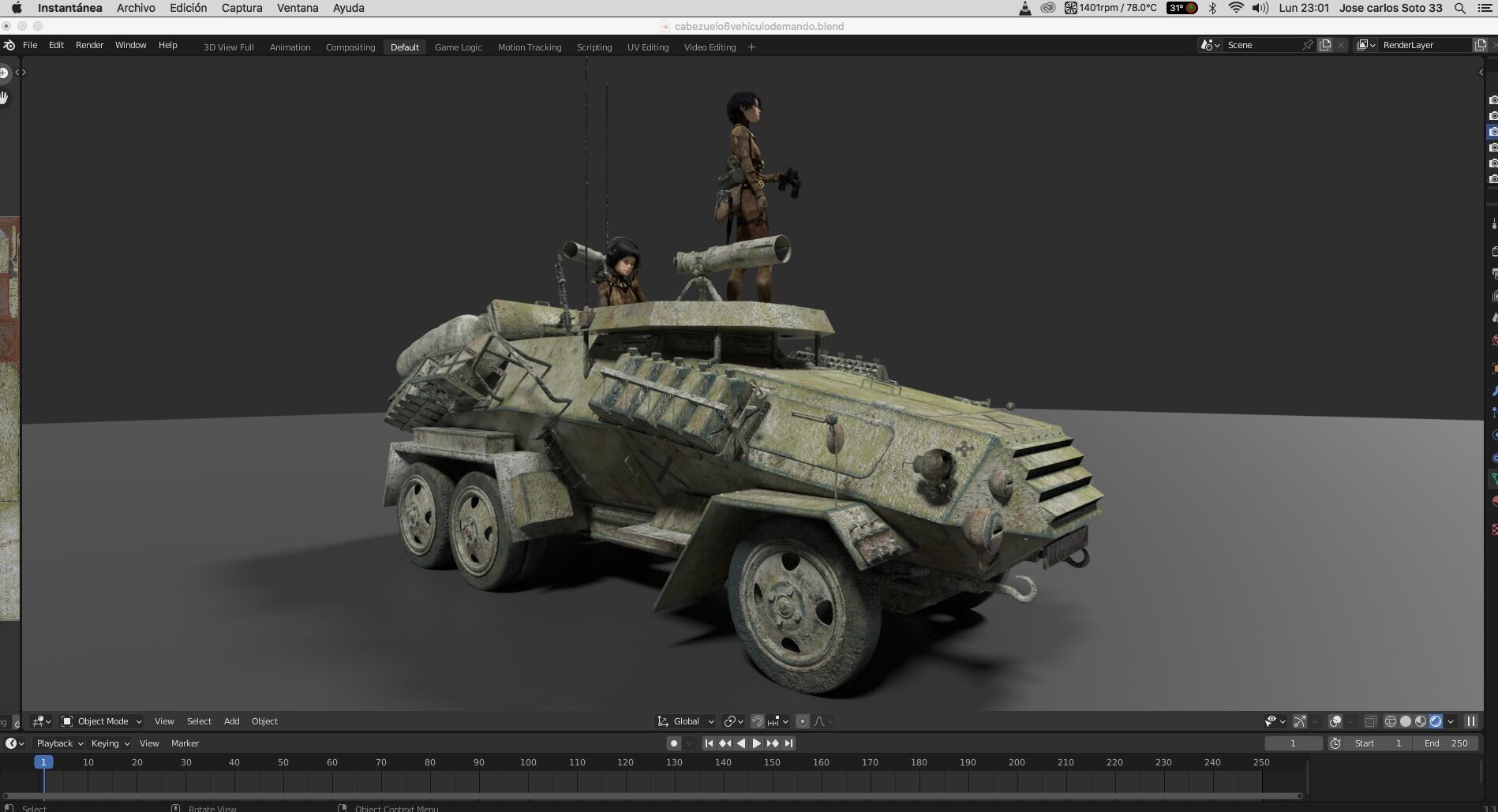The image size is (1498, 812).
Task: Open the 3D viewport editor type dropdown
Action: coord(41,721)
